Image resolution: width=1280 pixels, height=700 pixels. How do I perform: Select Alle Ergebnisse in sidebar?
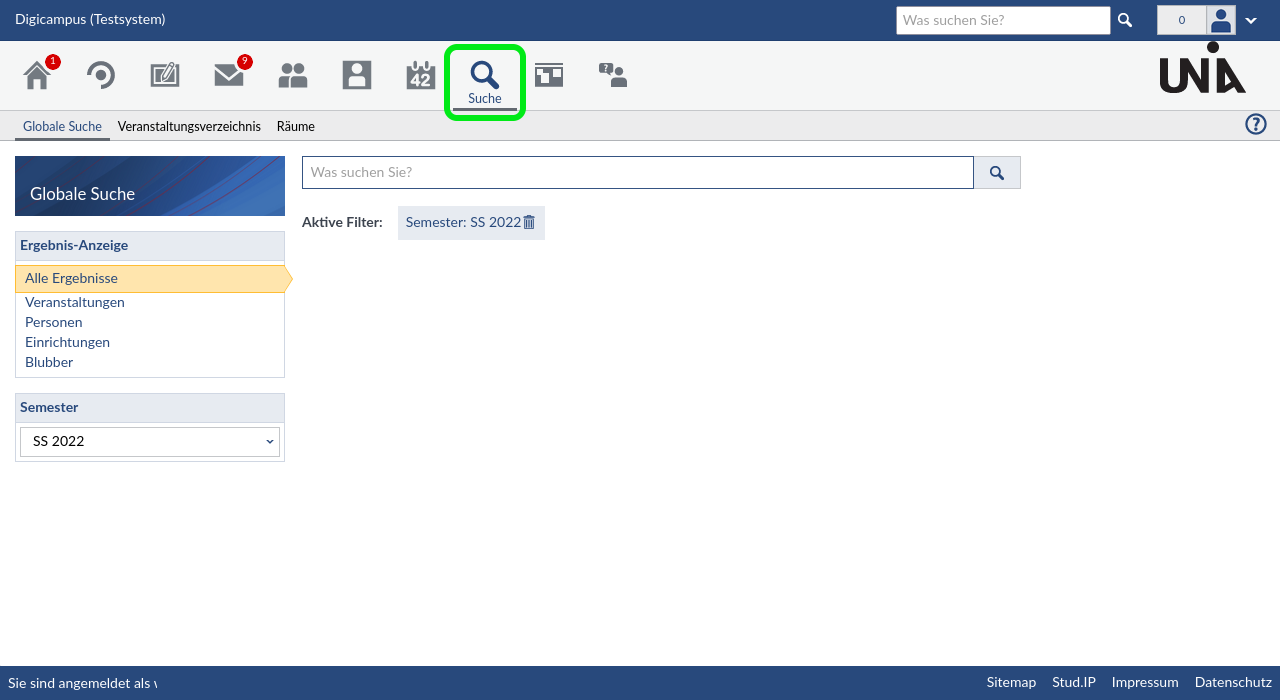71,278
